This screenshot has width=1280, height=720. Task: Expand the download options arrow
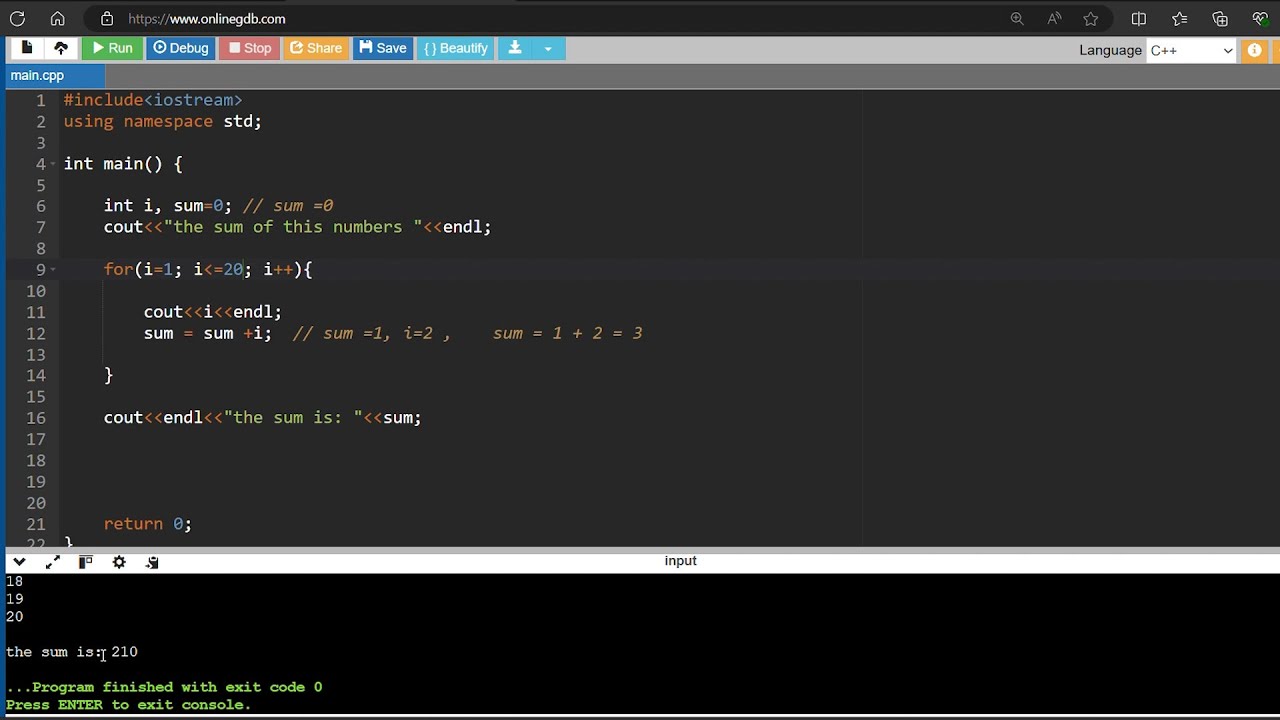point(548,48)
